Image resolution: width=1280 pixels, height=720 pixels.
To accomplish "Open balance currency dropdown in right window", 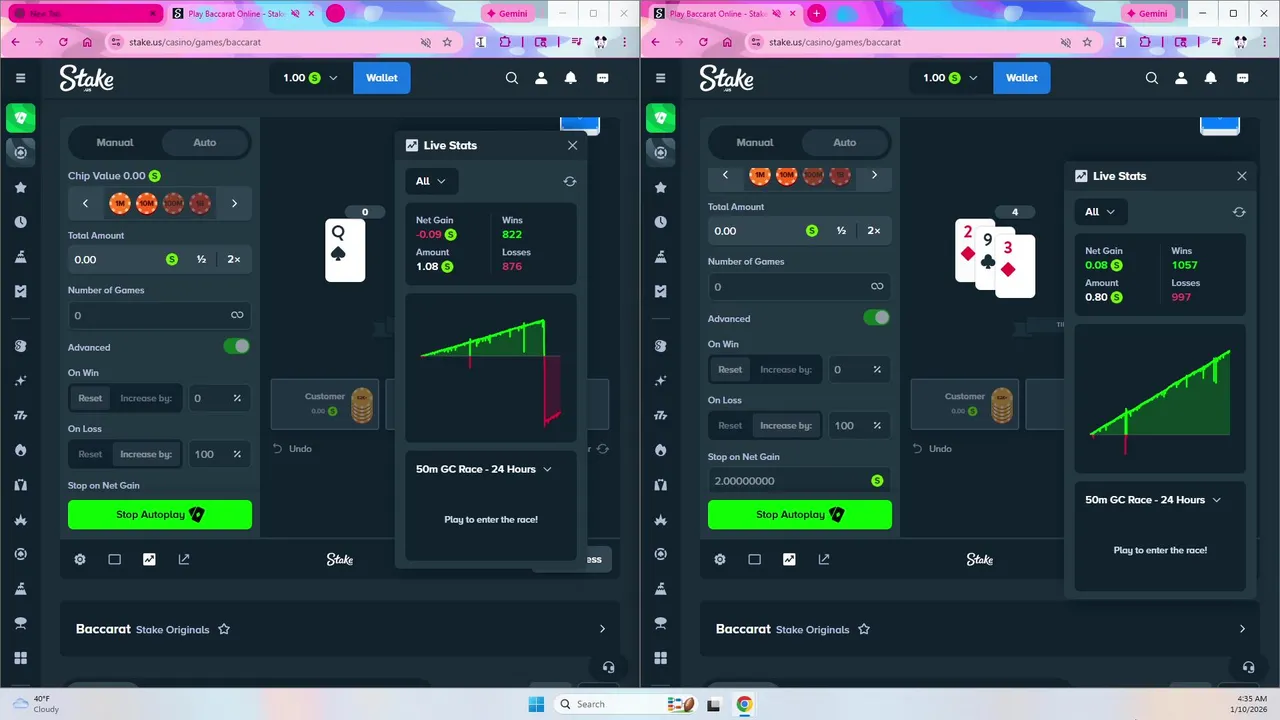I will pyautogui.click(x=951, y=78).
